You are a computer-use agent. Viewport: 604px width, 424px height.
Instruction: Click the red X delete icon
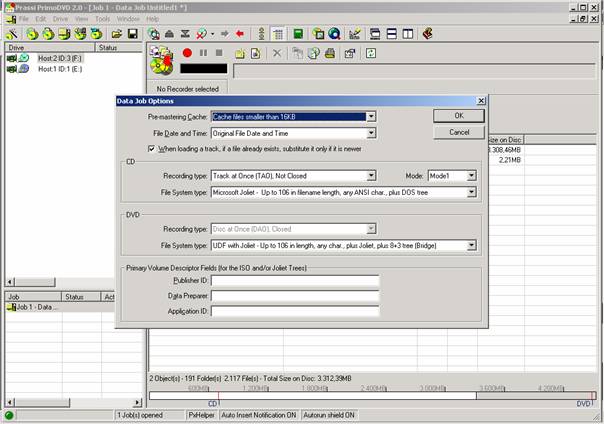point(277,52)
